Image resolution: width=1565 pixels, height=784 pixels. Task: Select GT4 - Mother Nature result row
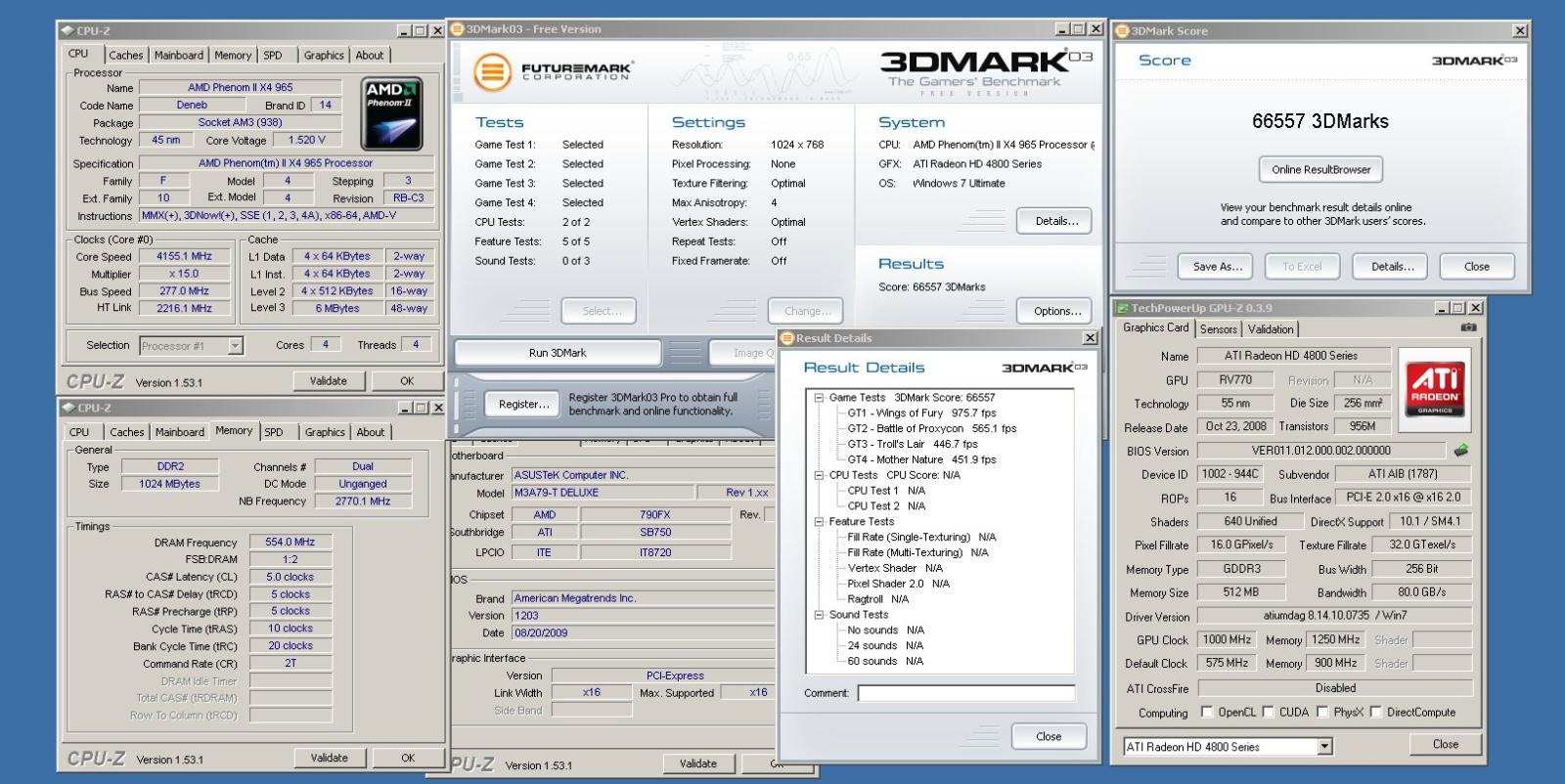921,459
